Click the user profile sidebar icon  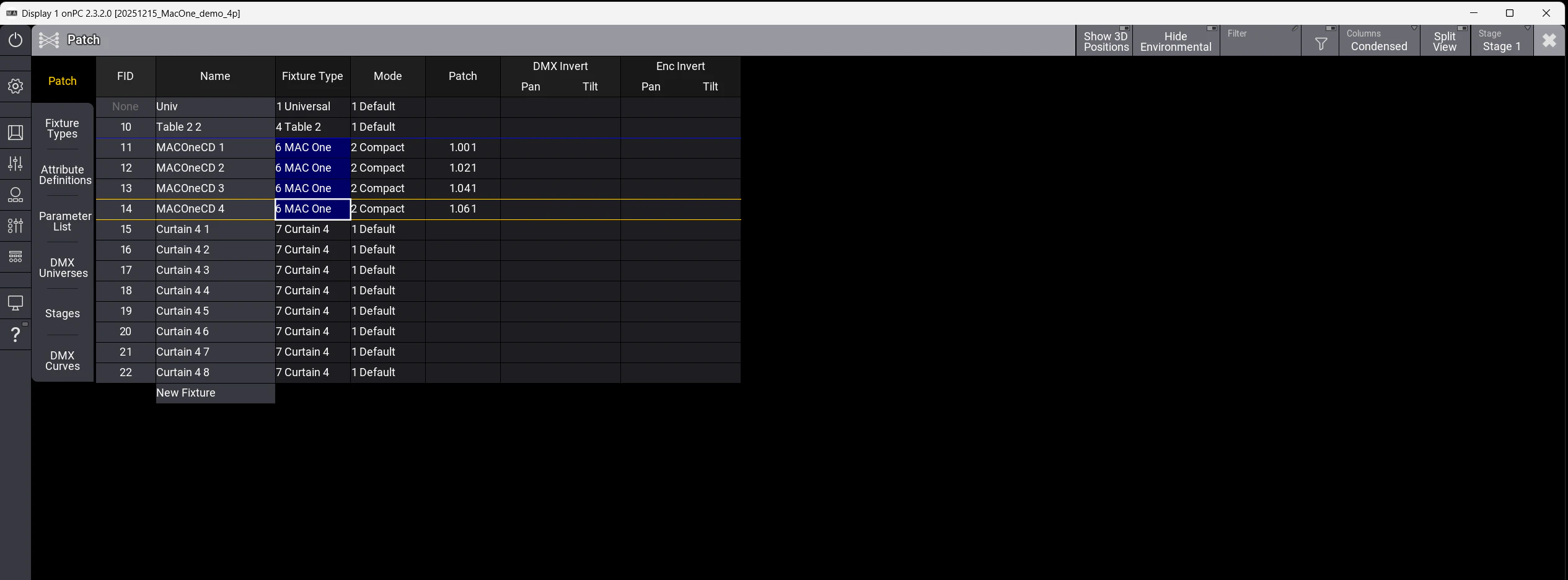[x=15, y=195]
